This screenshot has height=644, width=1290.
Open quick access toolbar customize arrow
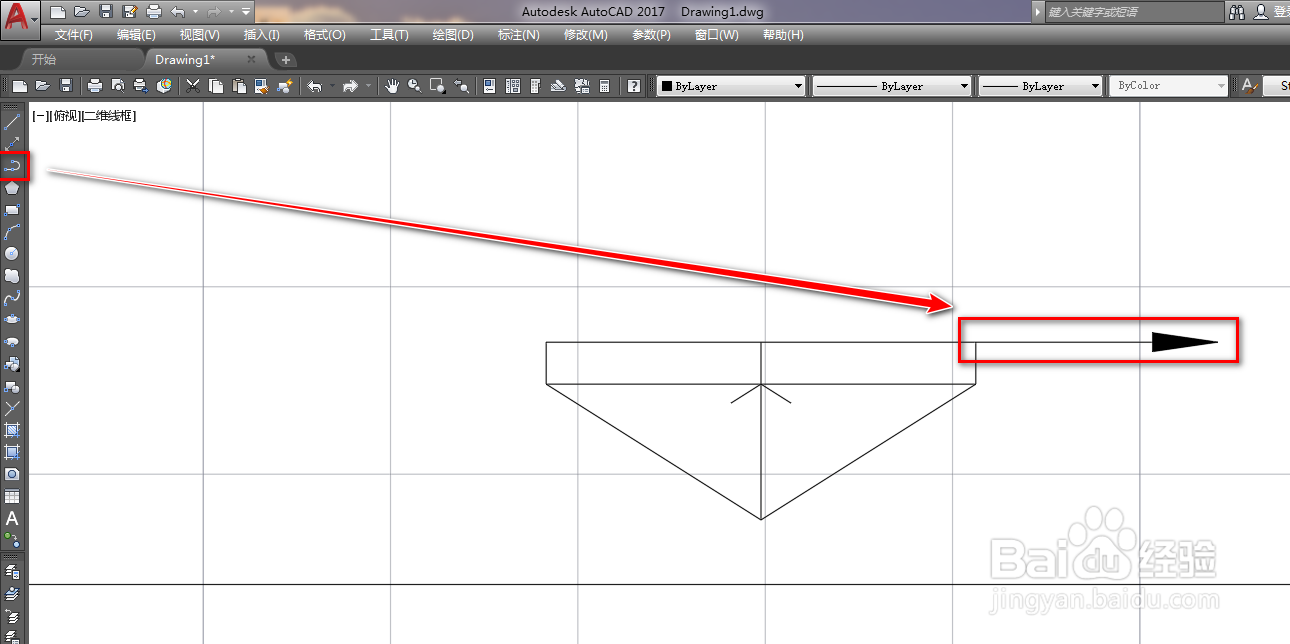tap(246, 12)
